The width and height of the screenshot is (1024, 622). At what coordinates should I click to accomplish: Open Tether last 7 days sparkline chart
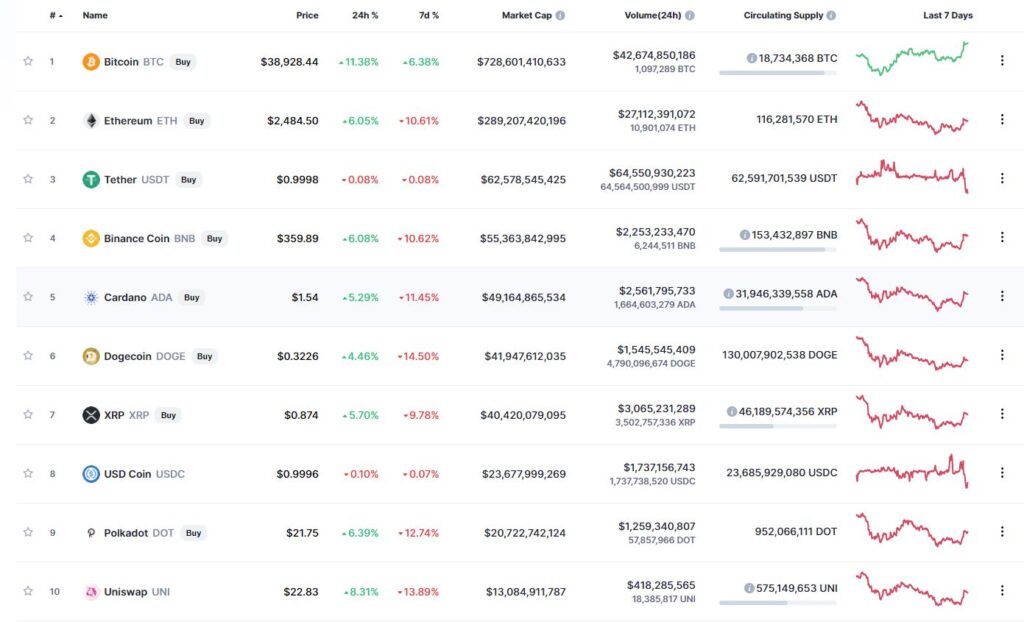[912, 176]
